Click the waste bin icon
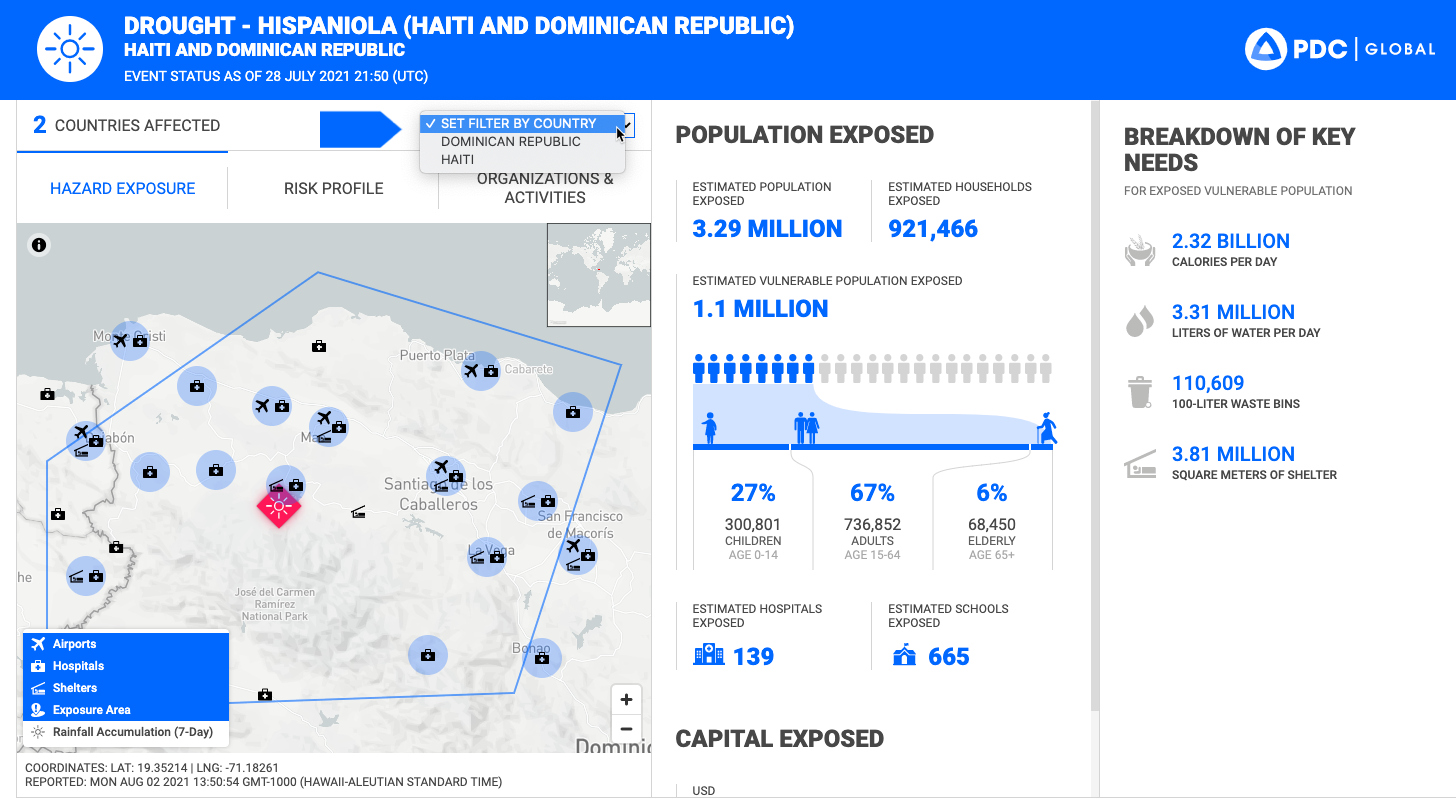 1140,392
